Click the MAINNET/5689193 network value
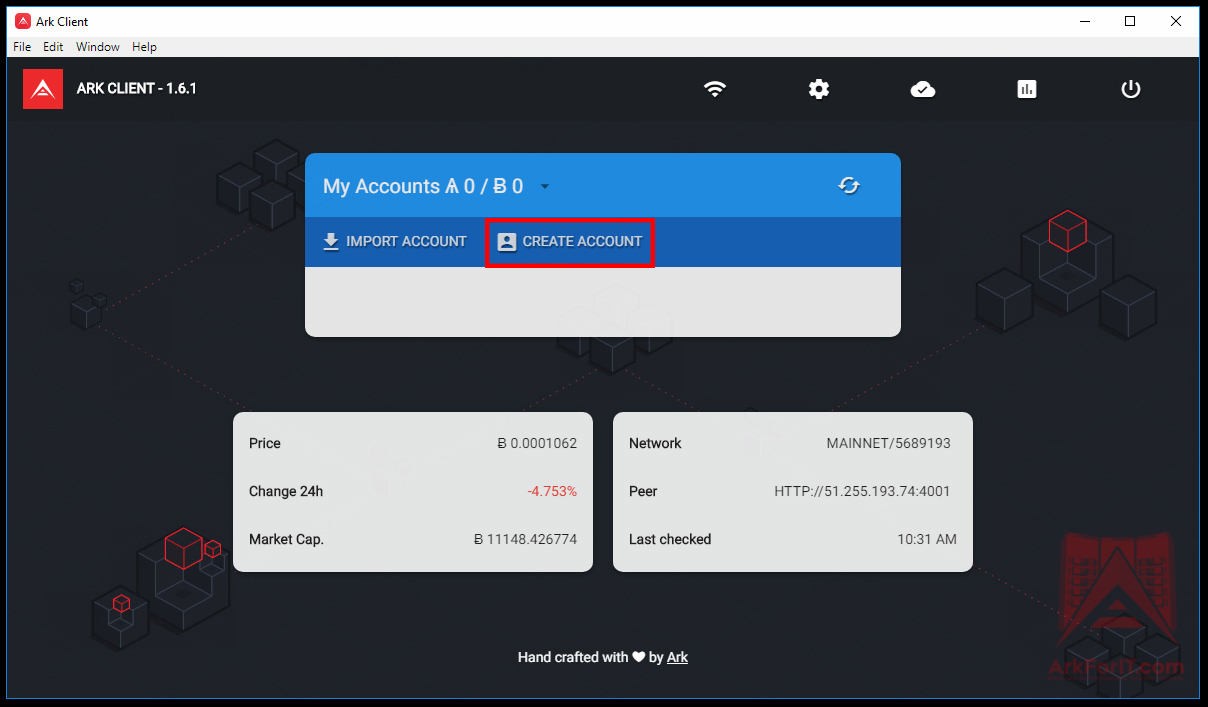 tap(889, 443)
